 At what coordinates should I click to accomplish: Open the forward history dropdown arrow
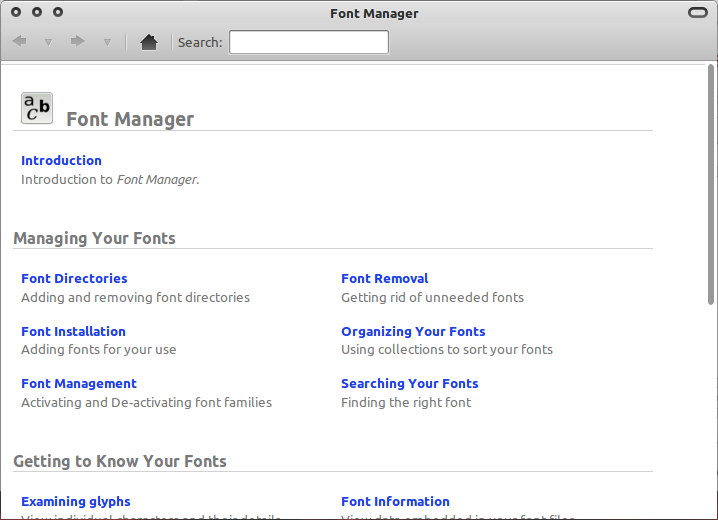tap(107, 43)
